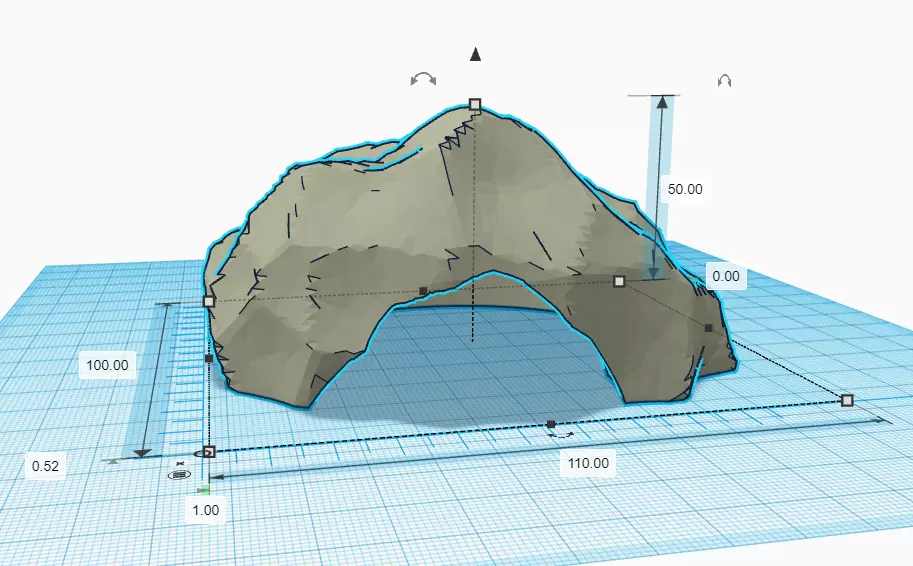Click the black midpoint handle on right edge
The height and width of the screenshot is (566, 913).
pos(708,328)
